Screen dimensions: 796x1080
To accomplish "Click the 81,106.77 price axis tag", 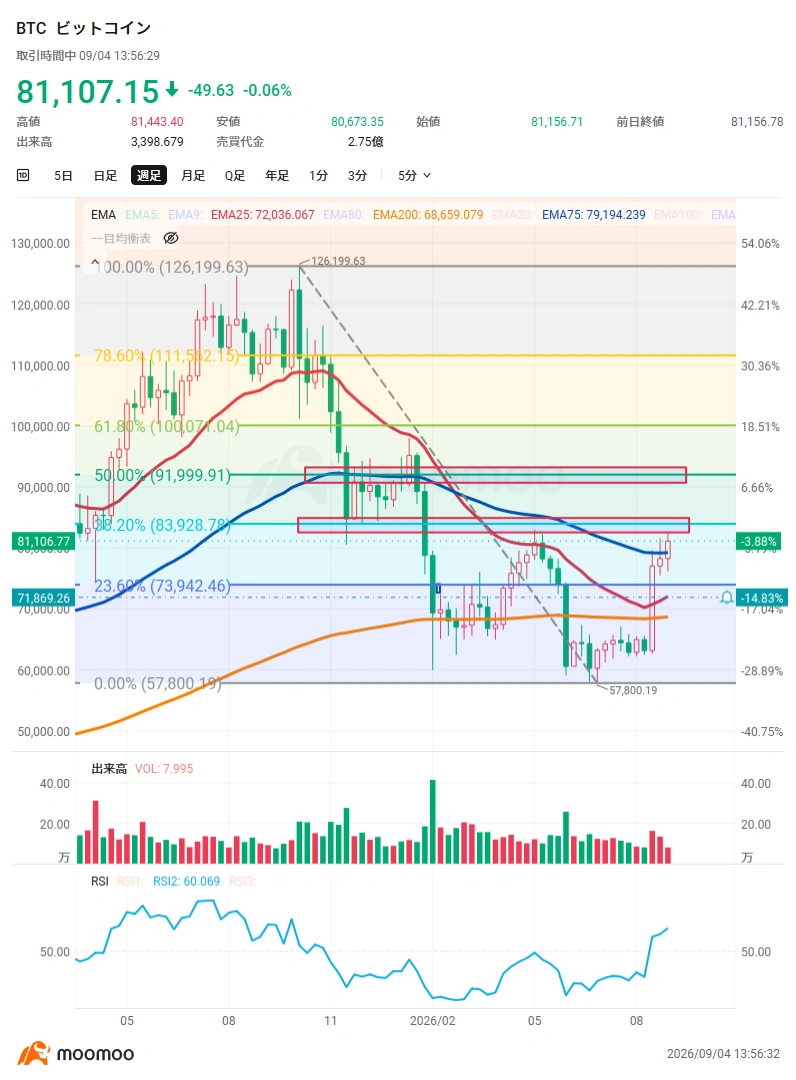I will pyautogui.click(x=43, y=542).
